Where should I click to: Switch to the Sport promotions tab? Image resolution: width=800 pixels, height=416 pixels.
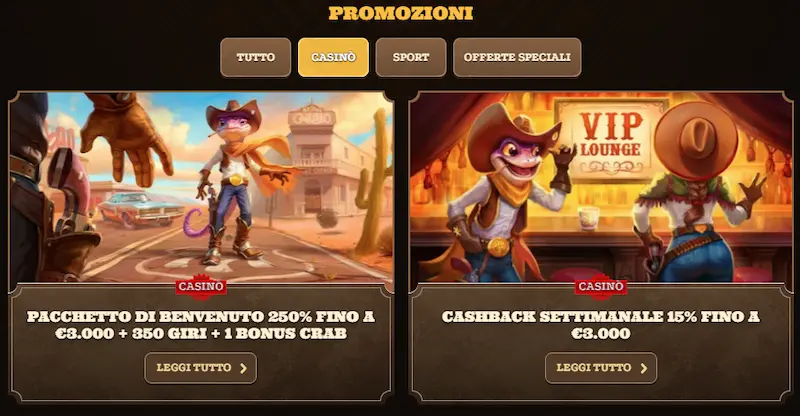411,57
